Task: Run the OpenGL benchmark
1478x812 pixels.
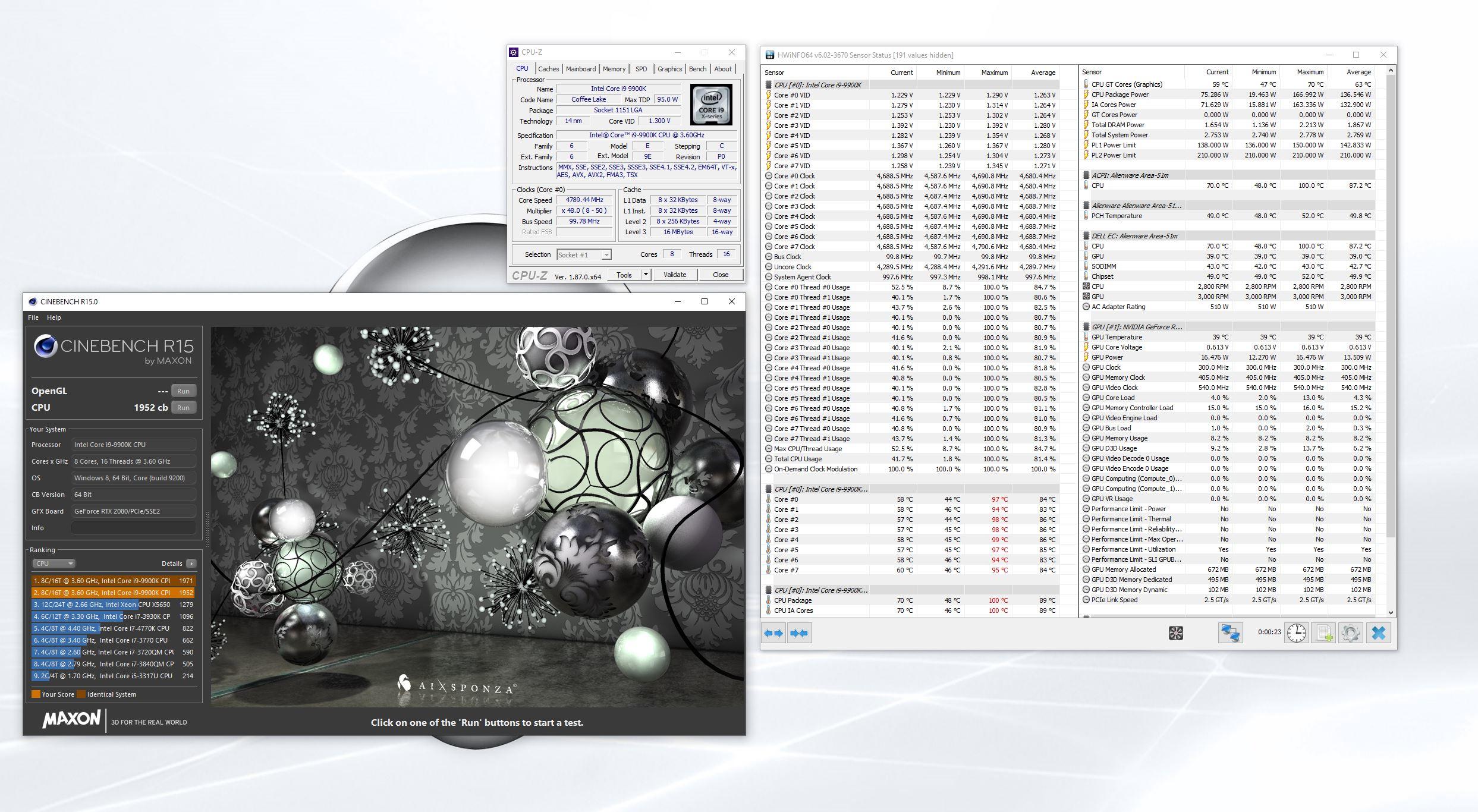Action: pos(183,391)
